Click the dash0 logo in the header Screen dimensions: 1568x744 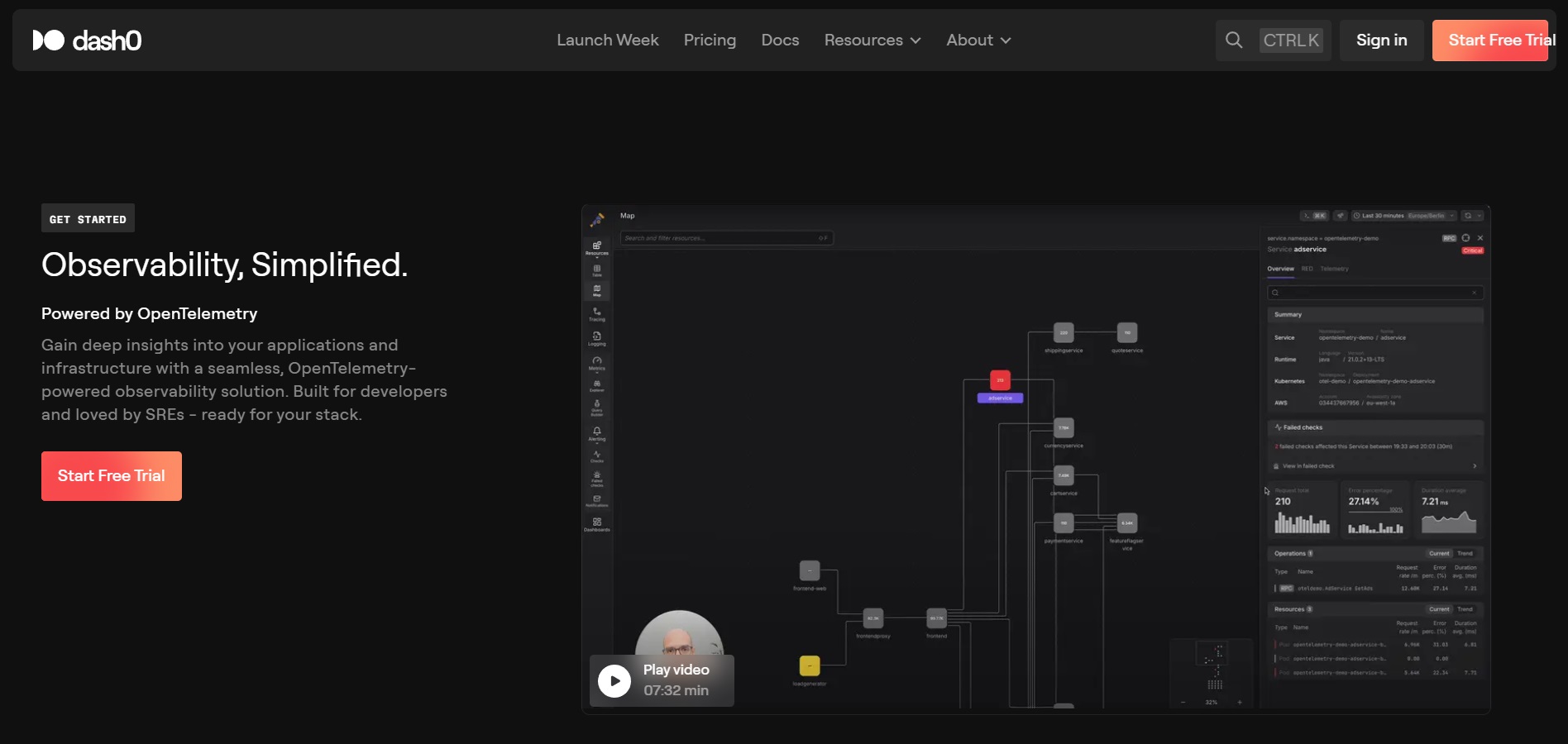coord(87,40)
